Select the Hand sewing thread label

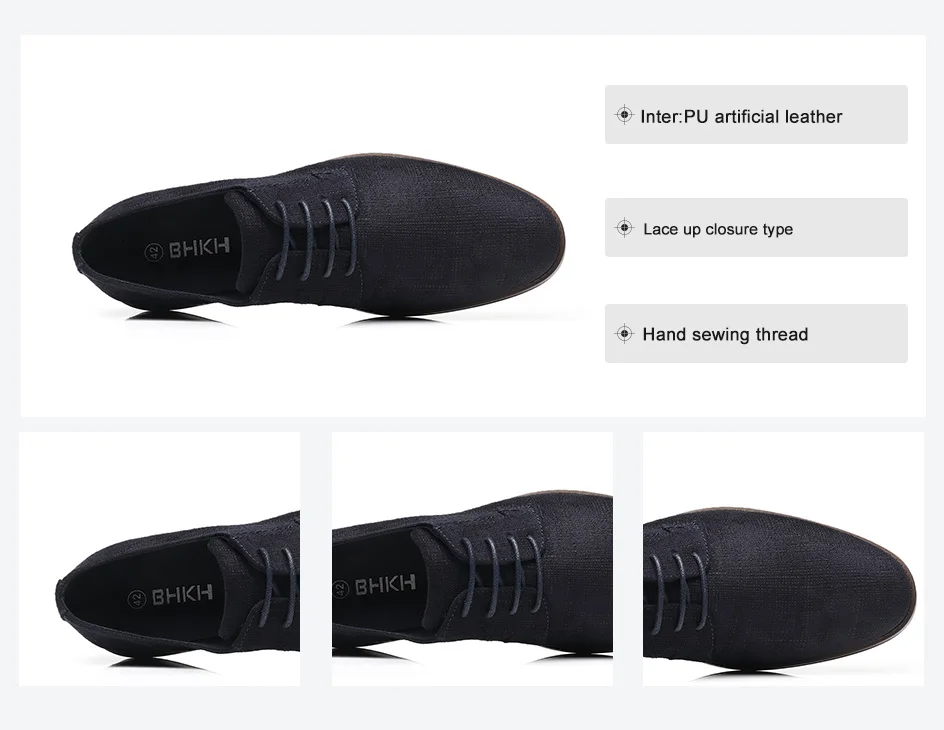tap(725, 334)
